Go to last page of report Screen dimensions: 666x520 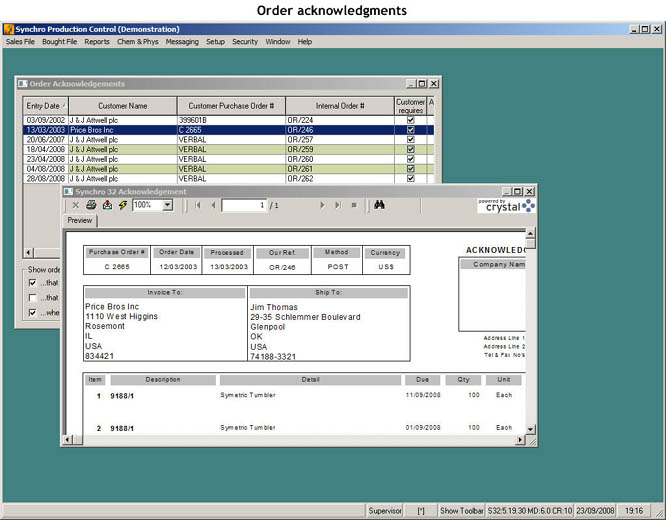click(338, 205)
